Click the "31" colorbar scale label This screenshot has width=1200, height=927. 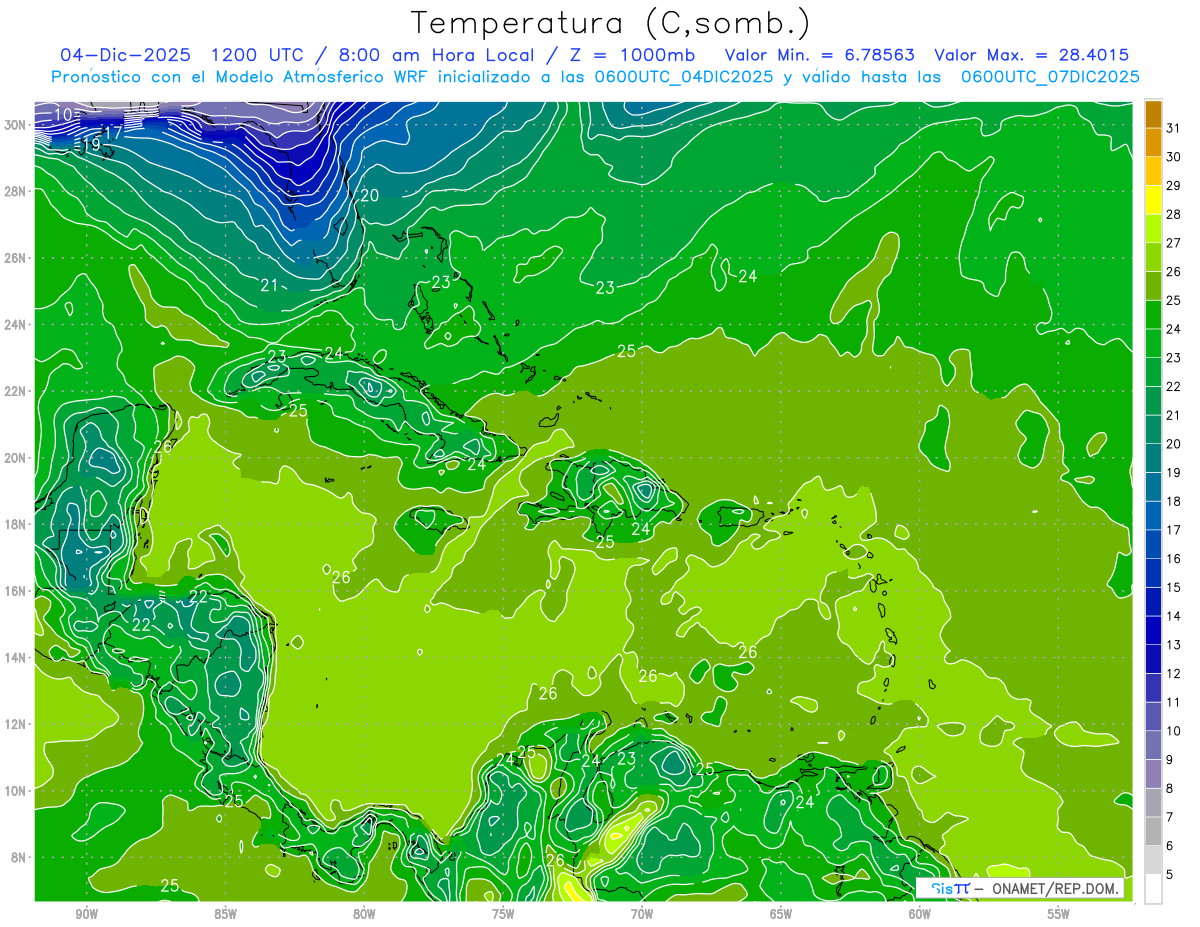[x=1174, y=128]
